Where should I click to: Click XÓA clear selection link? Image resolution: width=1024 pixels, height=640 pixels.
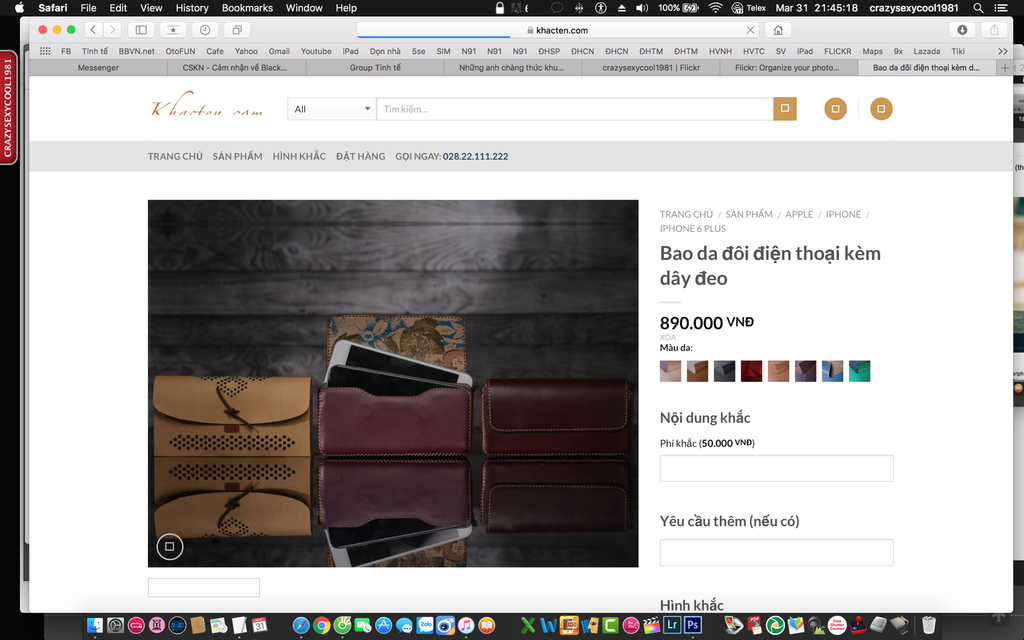(x=667, y=338)
